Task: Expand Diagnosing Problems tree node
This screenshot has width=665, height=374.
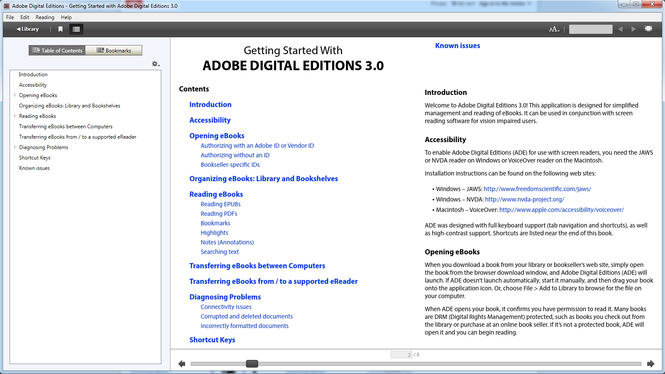Action: tap(15, 148)
